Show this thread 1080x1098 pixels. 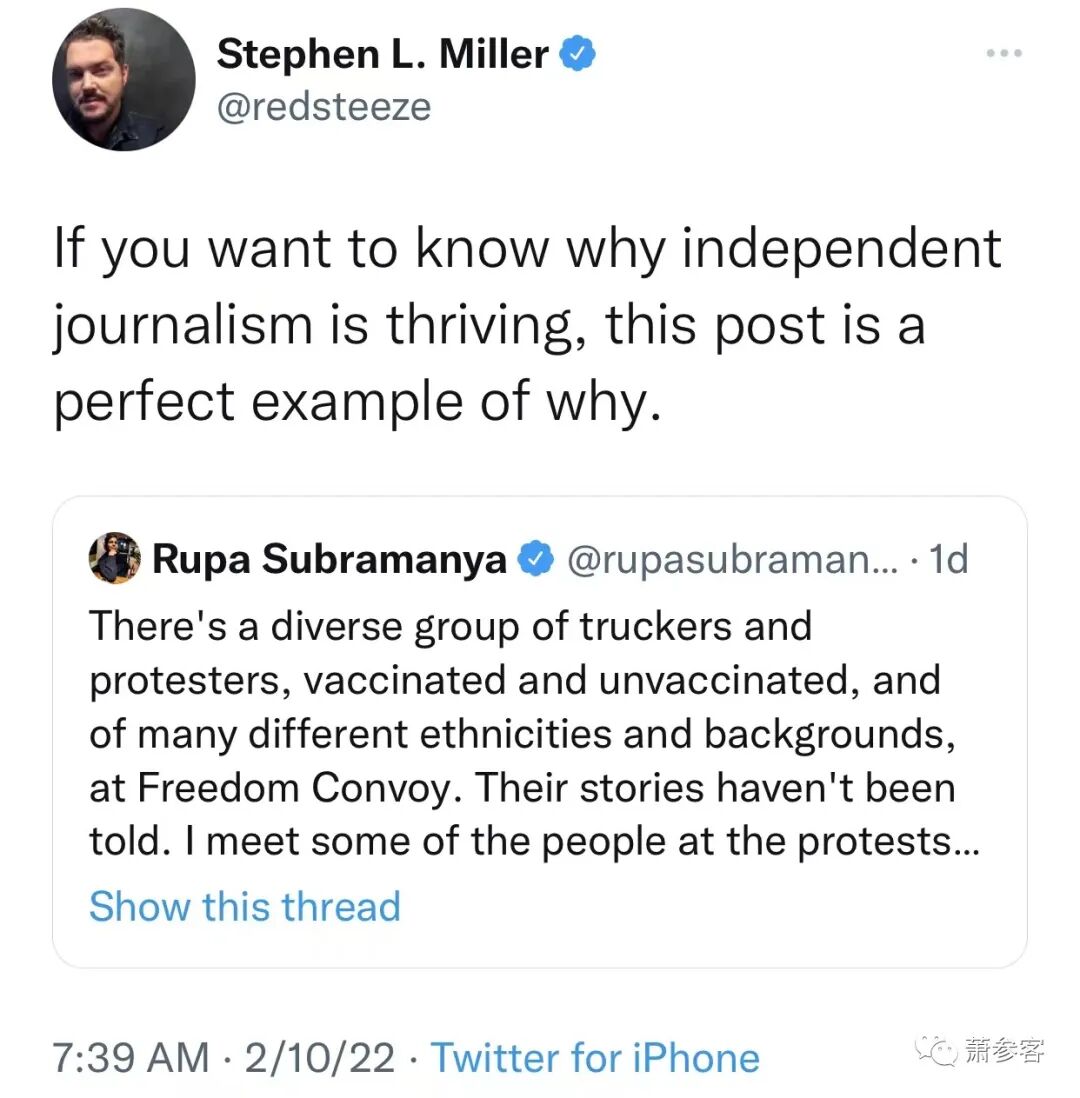point(245,906)
